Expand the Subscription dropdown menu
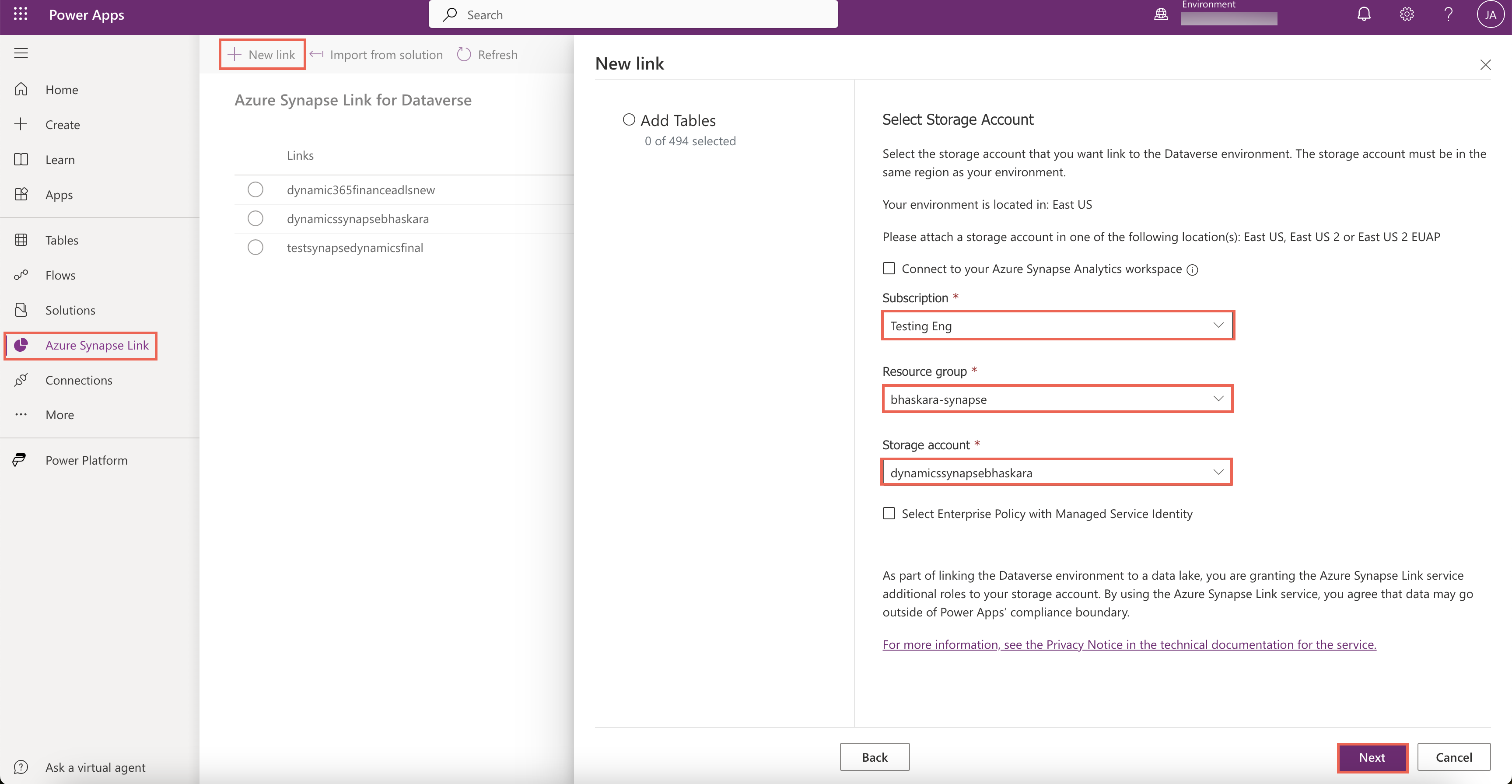The image size is (1512, 784). [x=1057, y=325]
